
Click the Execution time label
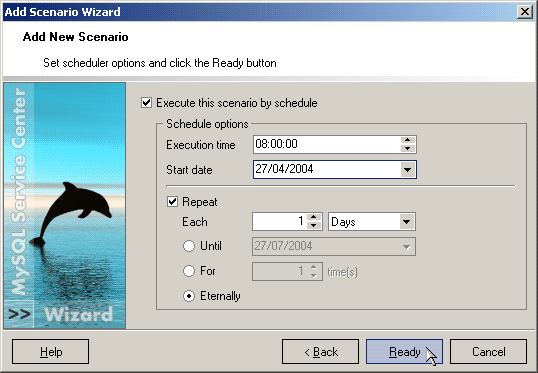click(x=201, y=145)
